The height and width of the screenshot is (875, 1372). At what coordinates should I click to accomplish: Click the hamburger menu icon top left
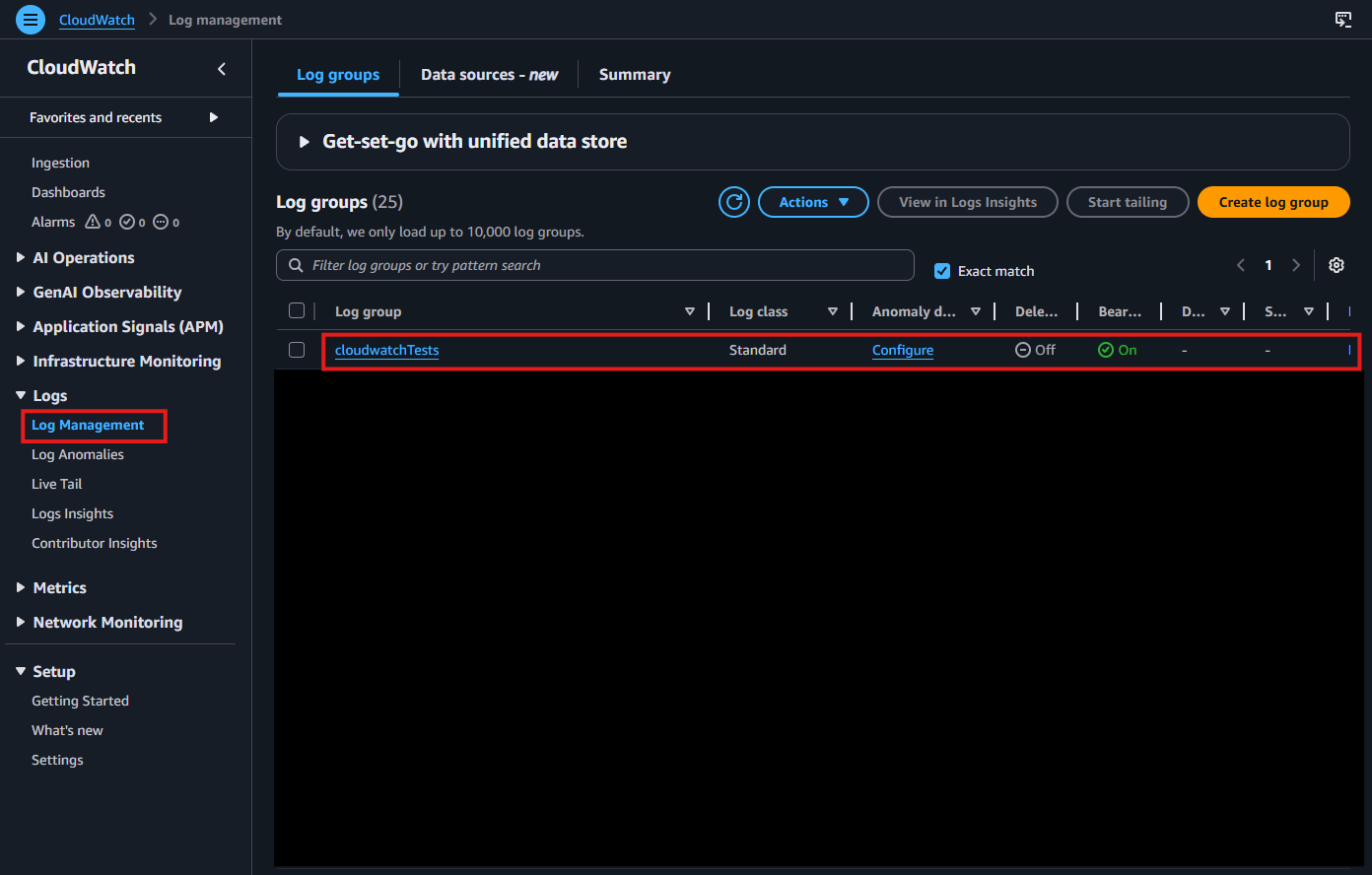pyautogui.click(x=29, y=20)
